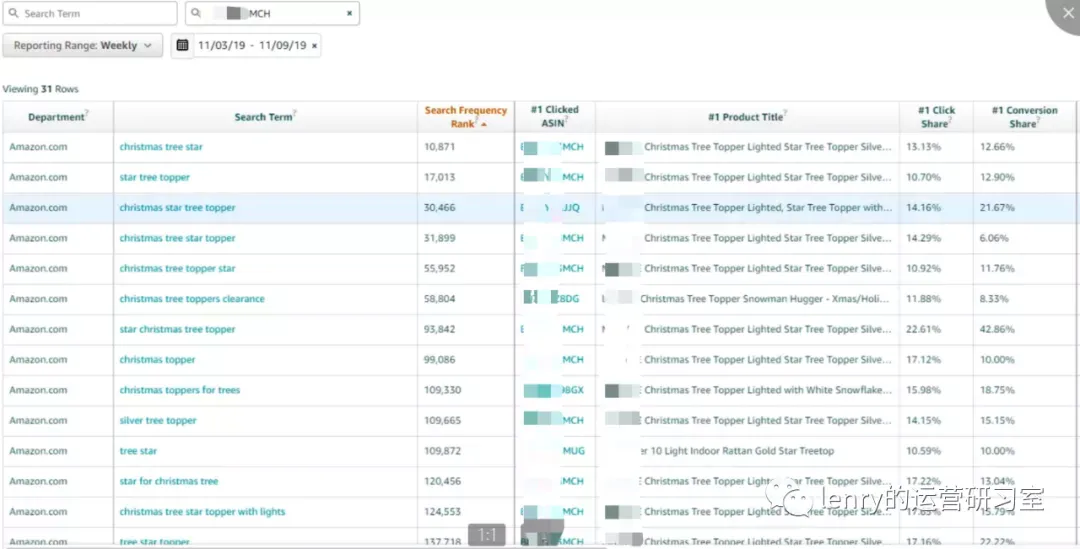Sort by the #1 Conversion Share column
This screenshot has height=549, width=1080.
[1024, 116]
